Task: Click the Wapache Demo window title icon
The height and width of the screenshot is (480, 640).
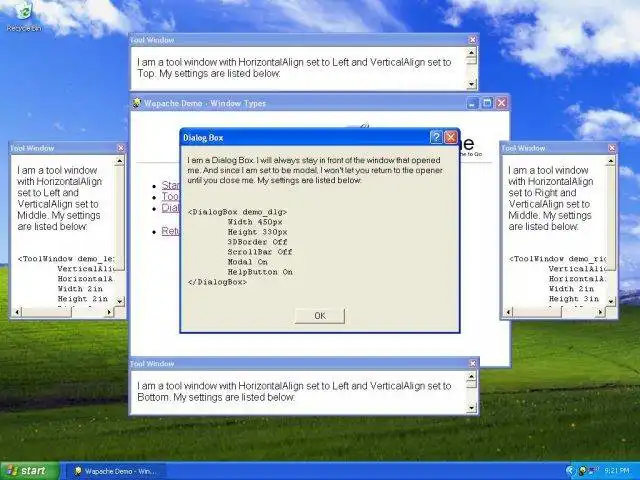Action: (137, 103)
